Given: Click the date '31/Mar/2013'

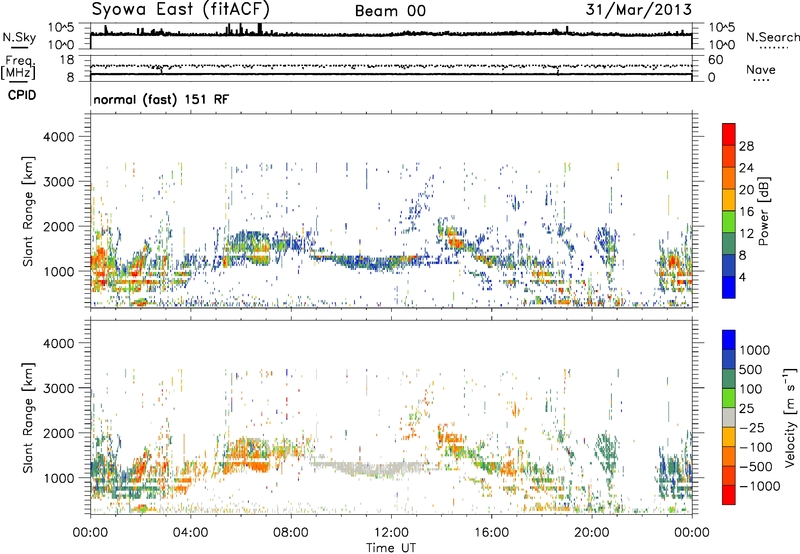Looking at the screenshot, I should click(638, 10).
